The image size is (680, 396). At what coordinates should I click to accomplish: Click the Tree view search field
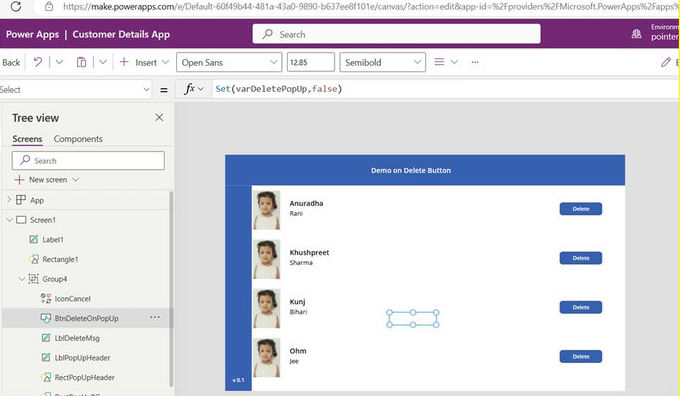point(88,160)
